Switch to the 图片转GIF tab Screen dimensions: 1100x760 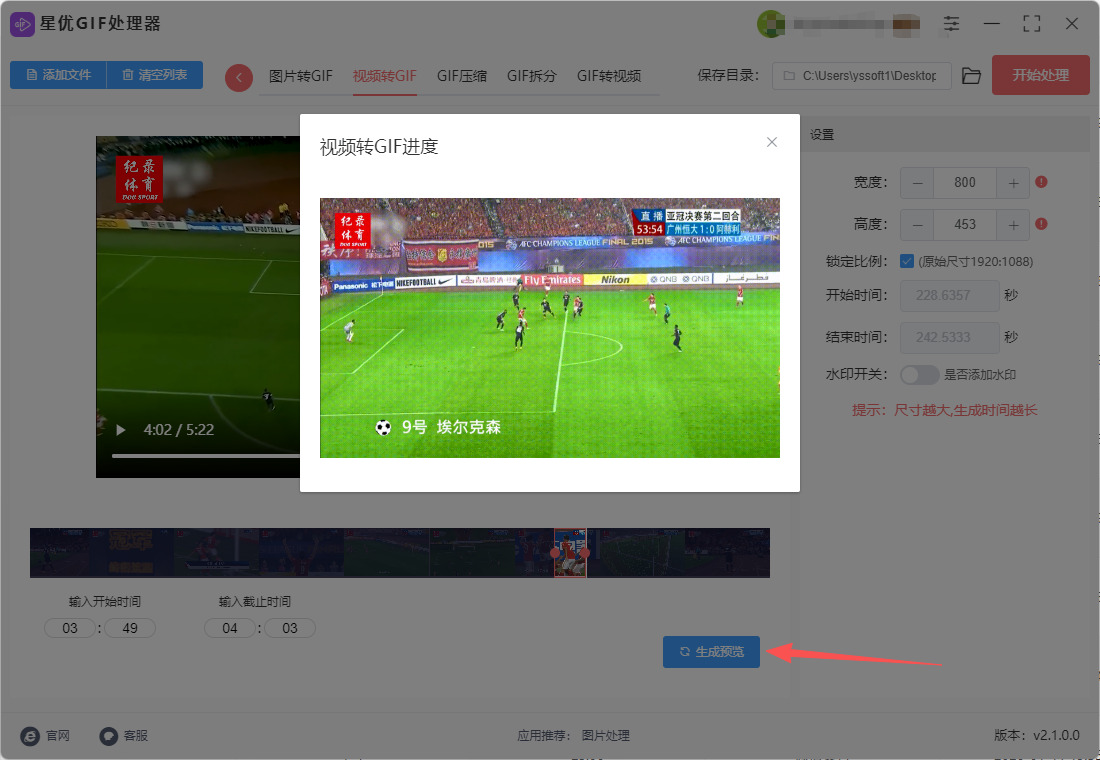click(300, 76)
